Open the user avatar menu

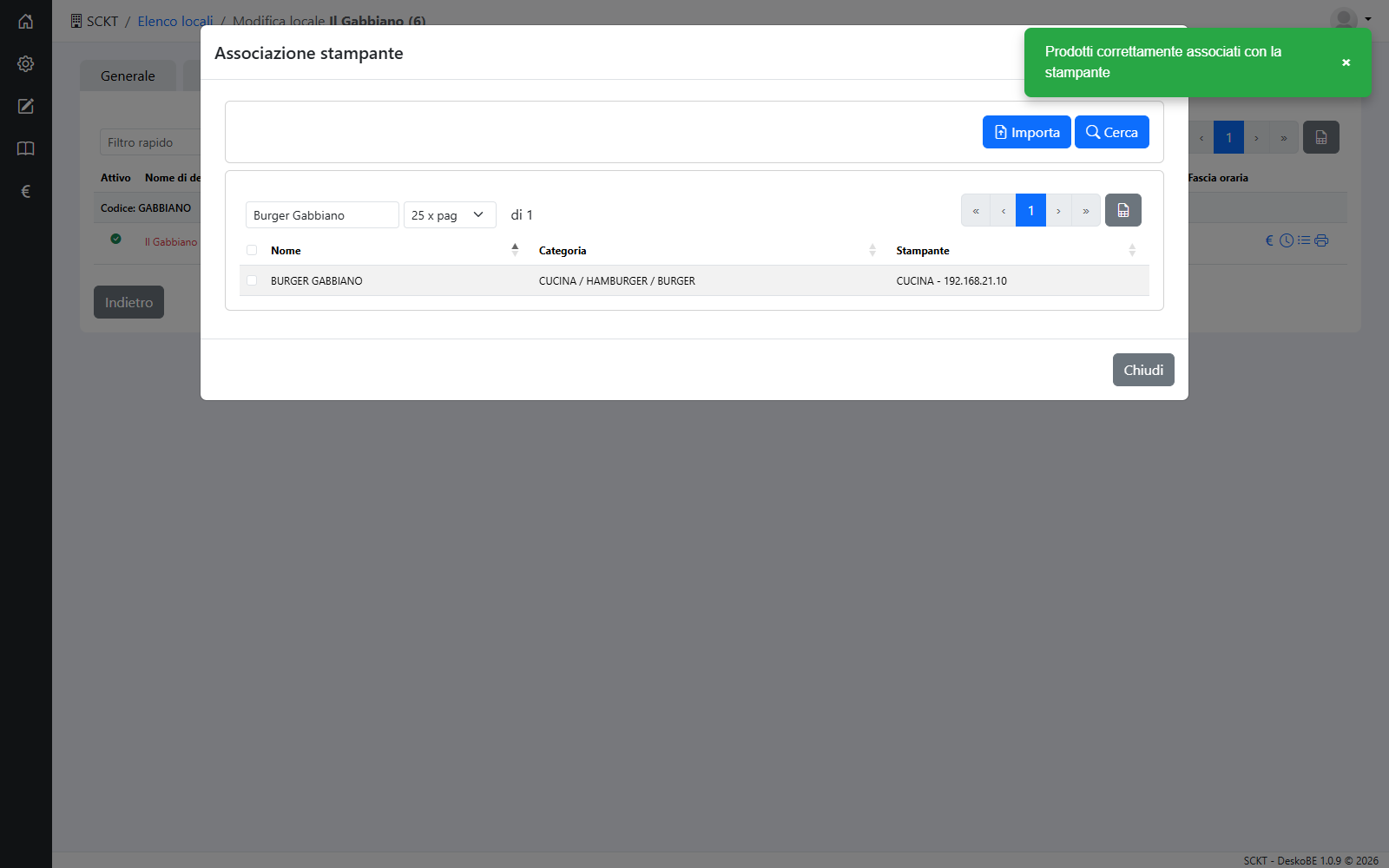coord(1351,19)
